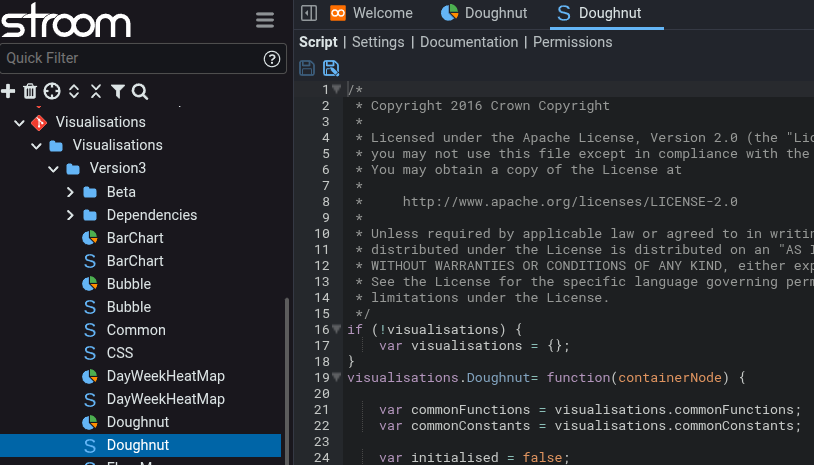Viewport: 814px width, 465px height.
Task: Click line number 10 in the gutter
Action: tap(321, 234)
